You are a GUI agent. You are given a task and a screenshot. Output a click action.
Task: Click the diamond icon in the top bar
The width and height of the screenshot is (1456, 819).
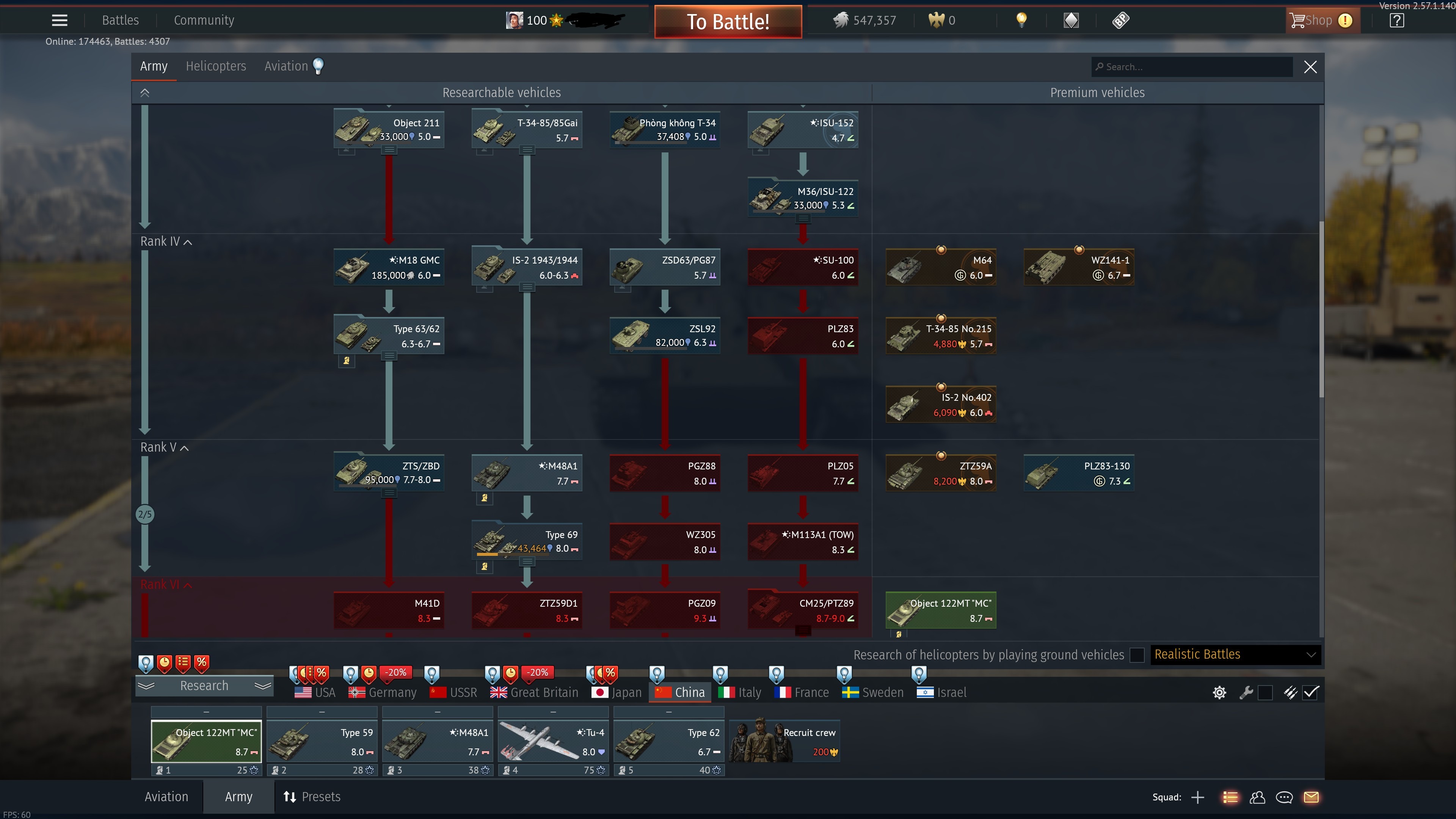1071,20
